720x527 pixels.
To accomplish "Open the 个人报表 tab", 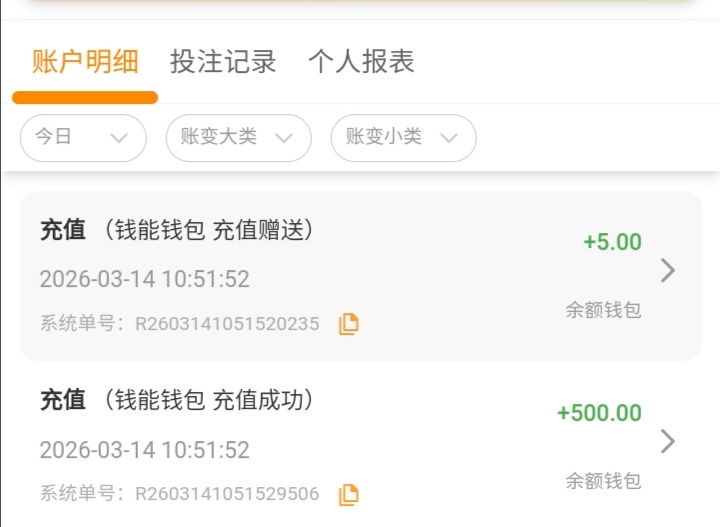I will coord(361,62).
